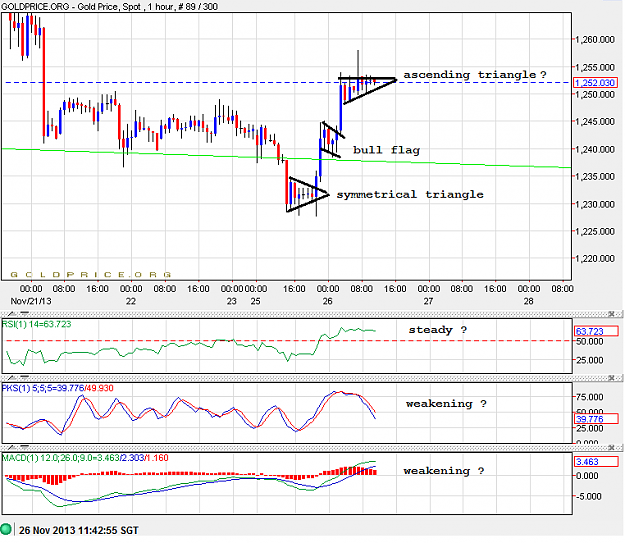This screenshot has width=625, height=543.
Task: Click the date label '28' on time axis
Action: tap(528, 301)
